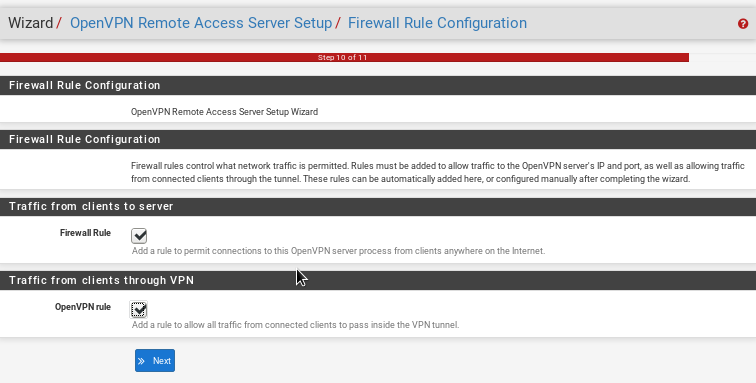
Task: Proceed with the blue Next button
Action: [155, 360]
